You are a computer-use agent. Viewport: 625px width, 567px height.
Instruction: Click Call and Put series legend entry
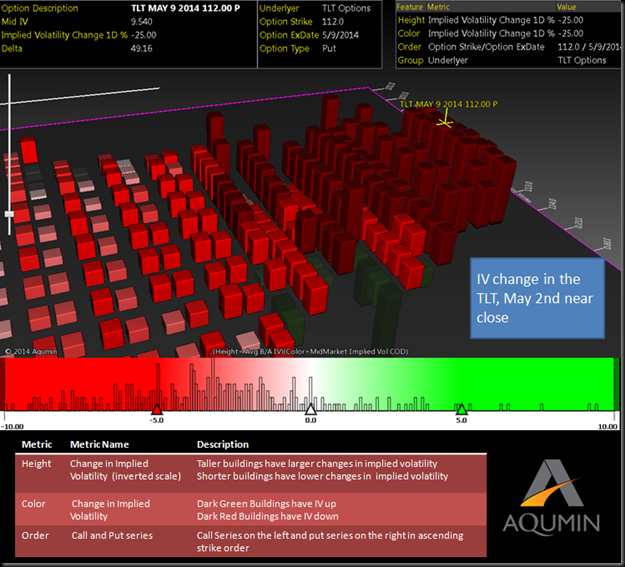click(112, 536)
